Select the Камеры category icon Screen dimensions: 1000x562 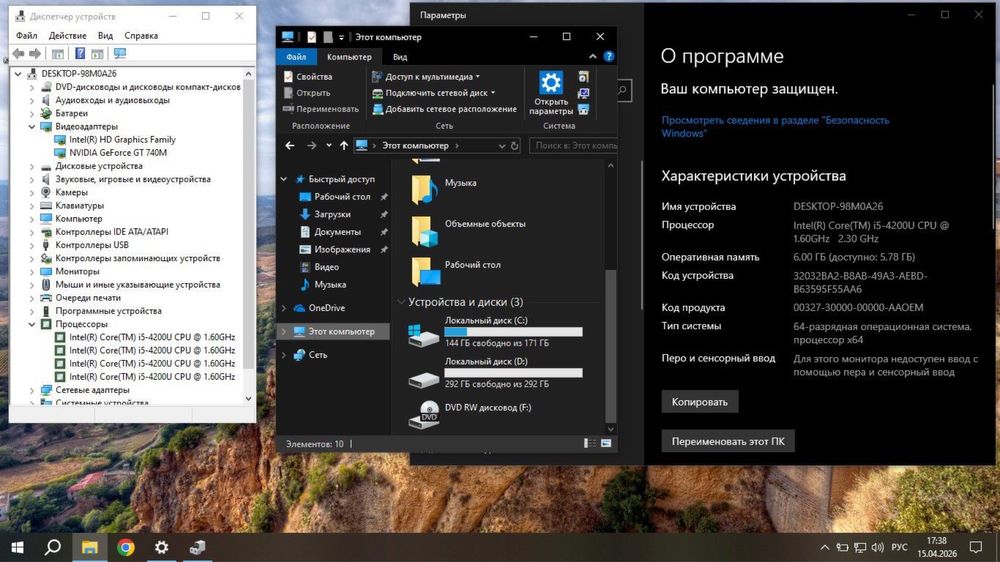coord(46,192)
